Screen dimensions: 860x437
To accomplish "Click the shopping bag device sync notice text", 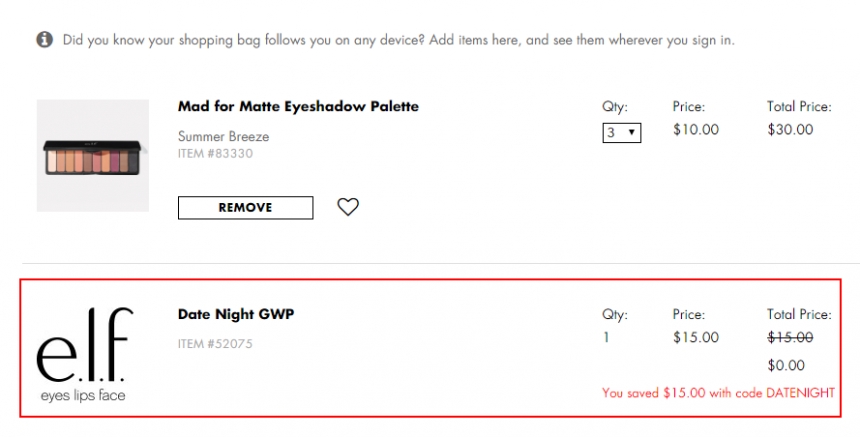I will 398,40.
